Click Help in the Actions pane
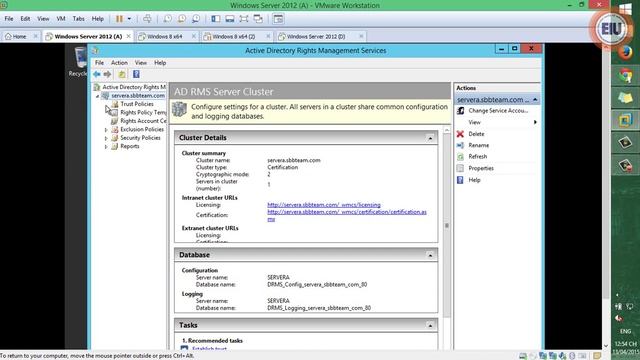Screen dimensions: 640x360 pos(474,180)
